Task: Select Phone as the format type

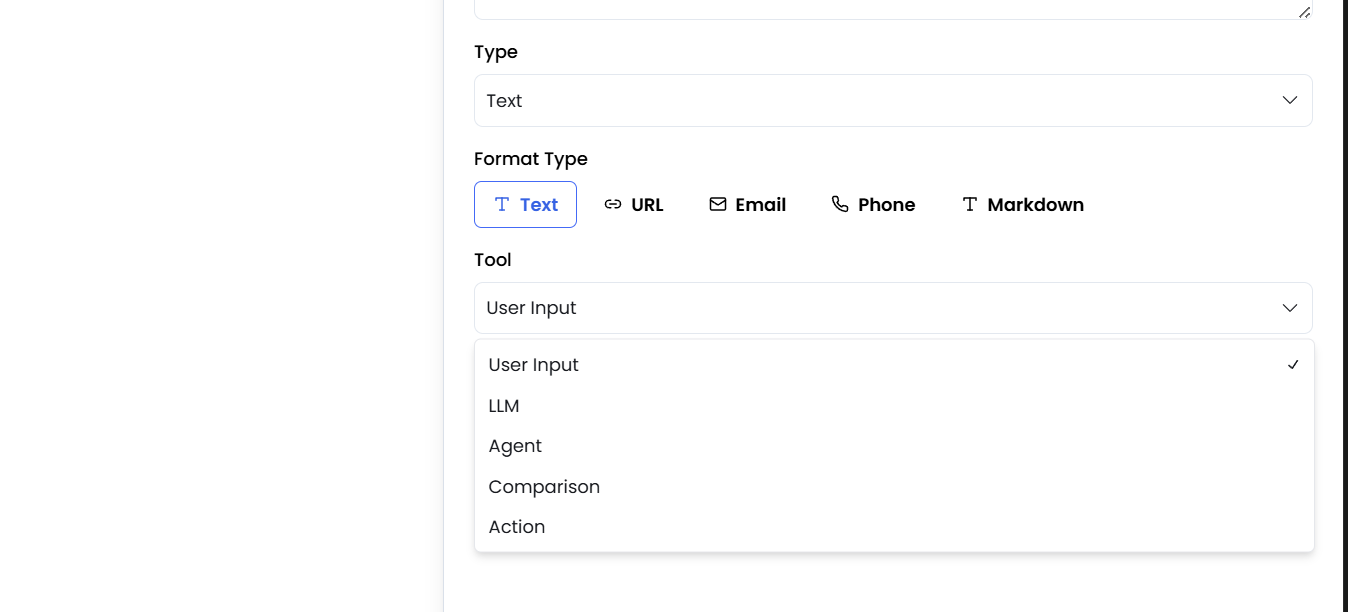Action: [874, 204]
